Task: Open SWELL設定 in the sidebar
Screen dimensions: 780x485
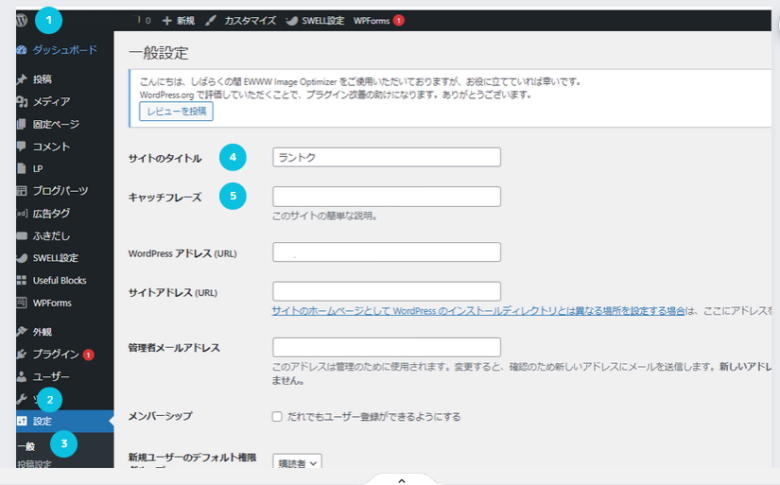Action: (56, 258)
